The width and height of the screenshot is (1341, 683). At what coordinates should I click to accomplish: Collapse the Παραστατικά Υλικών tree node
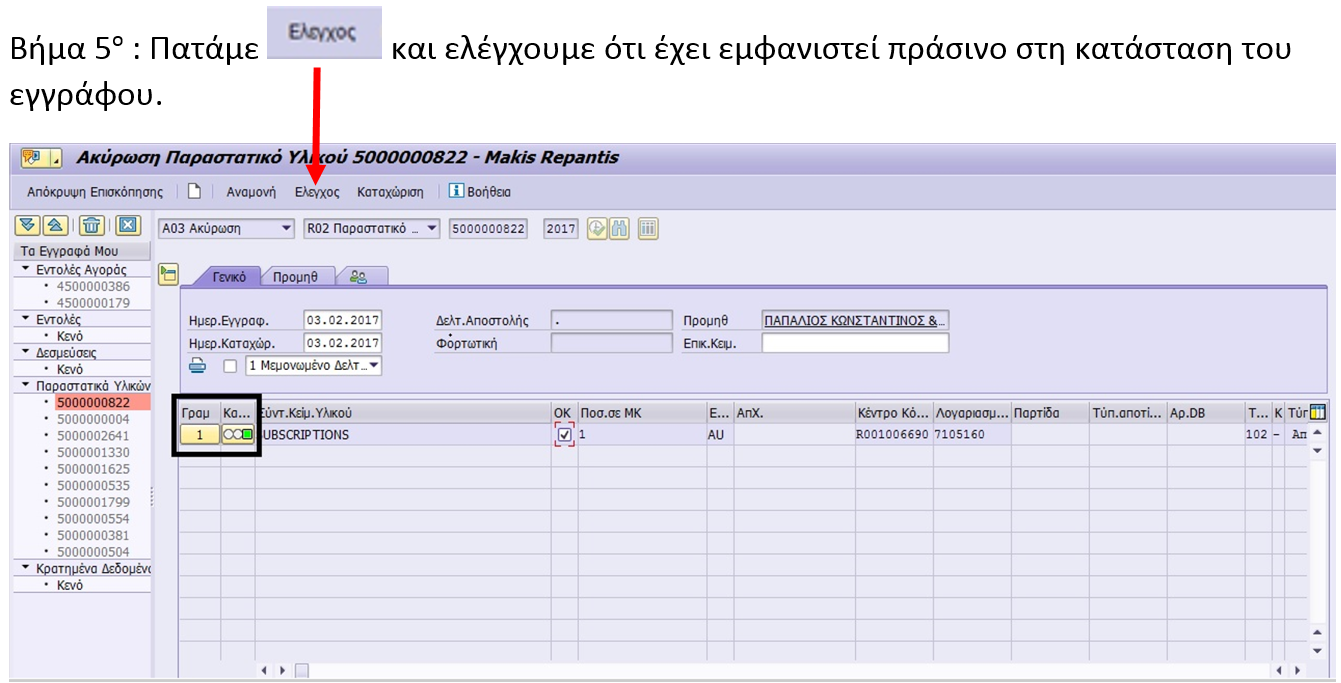tap(26, 385)
